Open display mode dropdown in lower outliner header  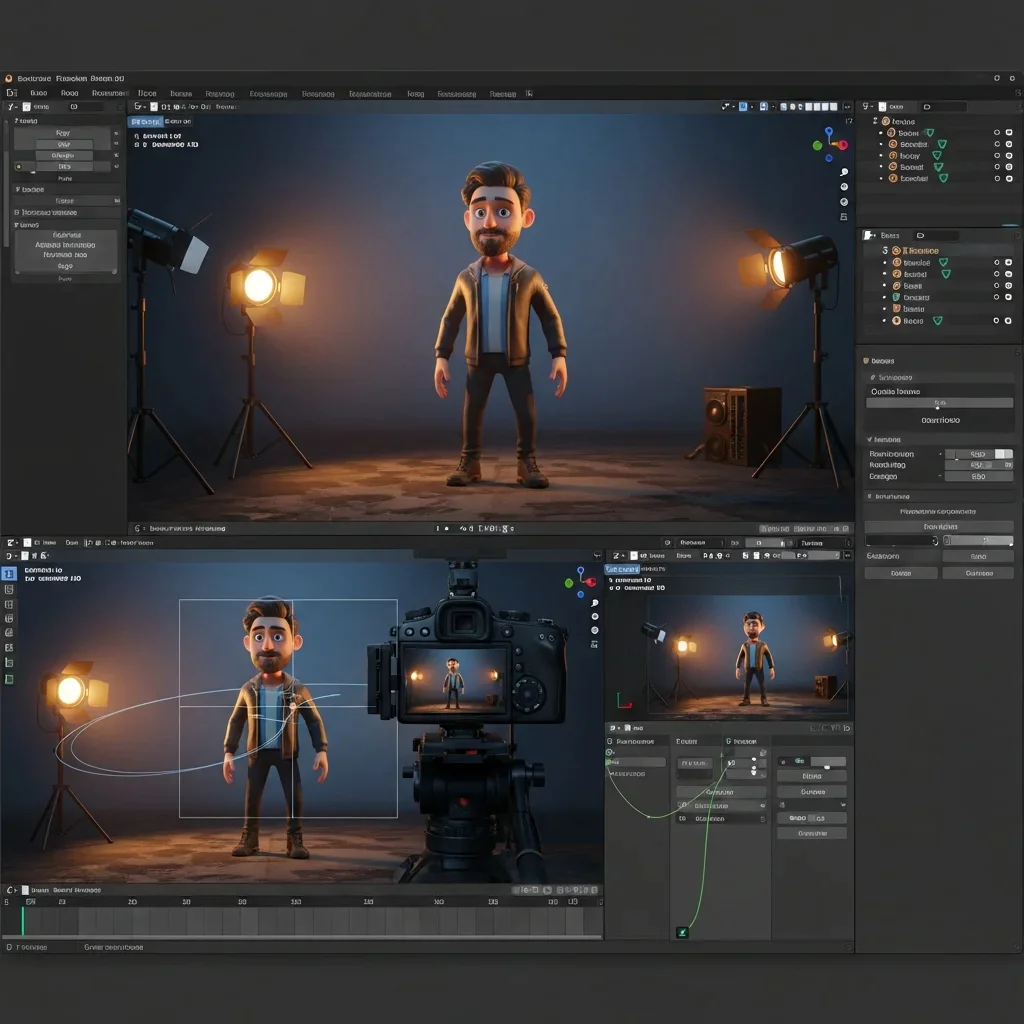pyautogui.click(x=869, y=235)
